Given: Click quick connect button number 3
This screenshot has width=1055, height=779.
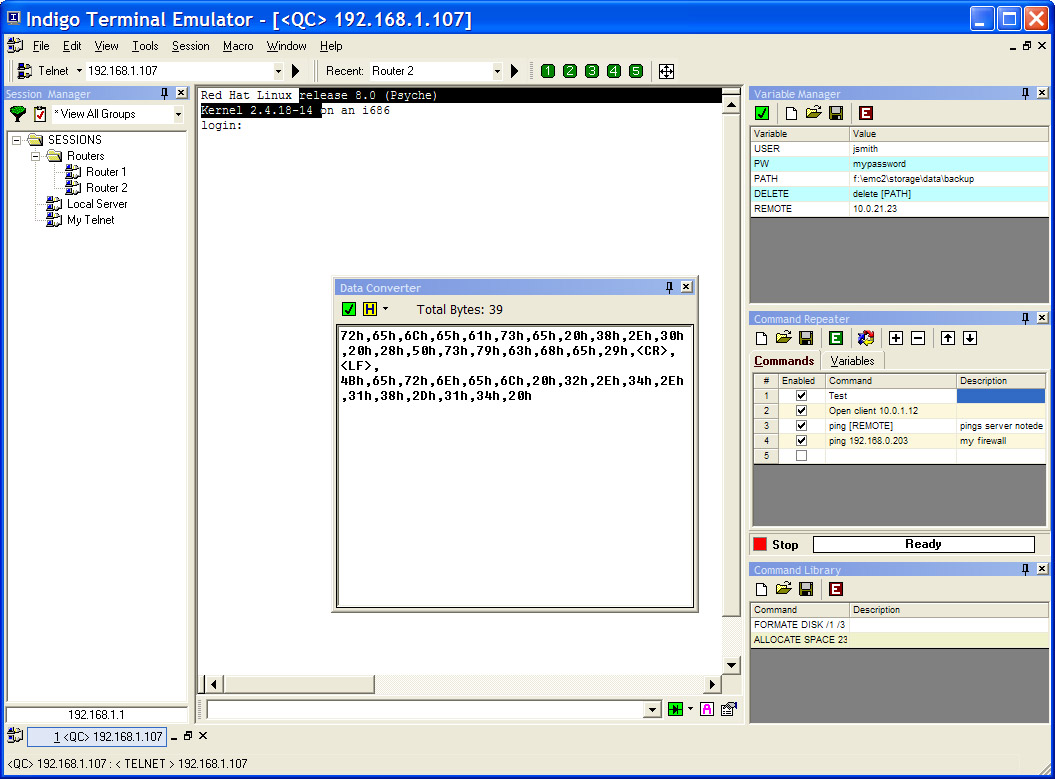Looking at the screenshot, I should coord(592,71).
